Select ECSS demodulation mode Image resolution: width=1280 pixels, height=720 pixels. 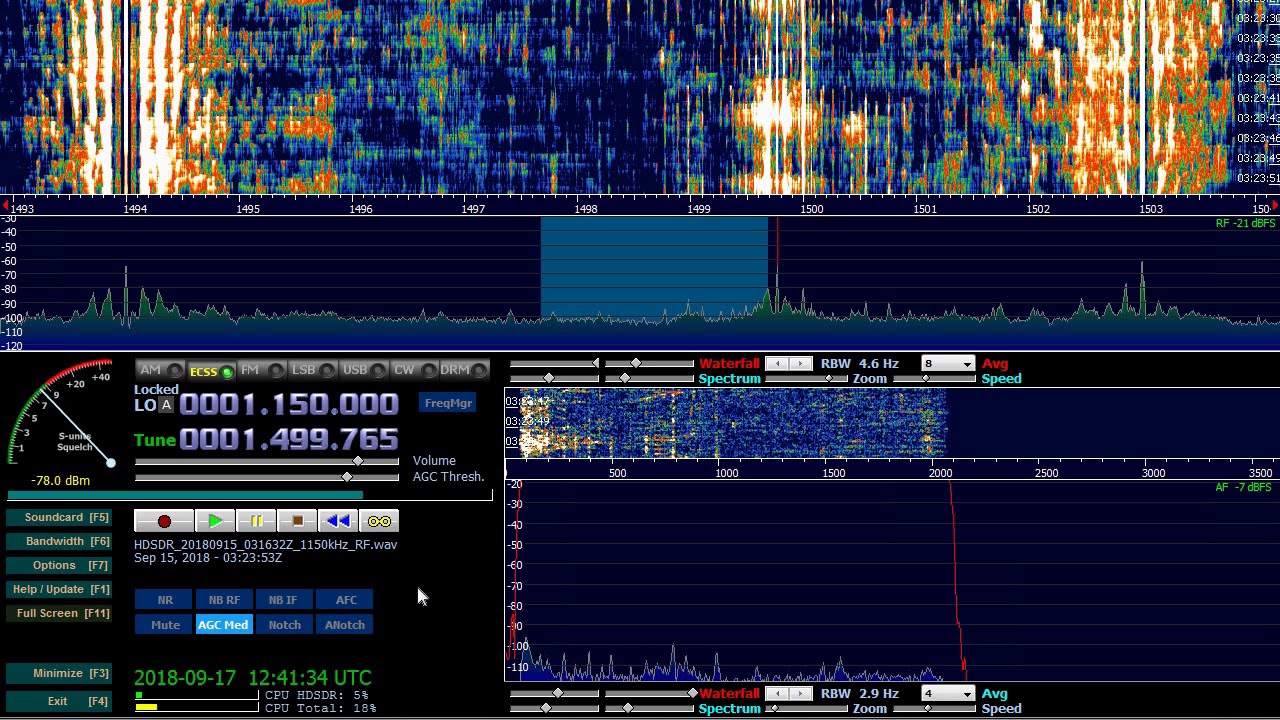(211, 371)
